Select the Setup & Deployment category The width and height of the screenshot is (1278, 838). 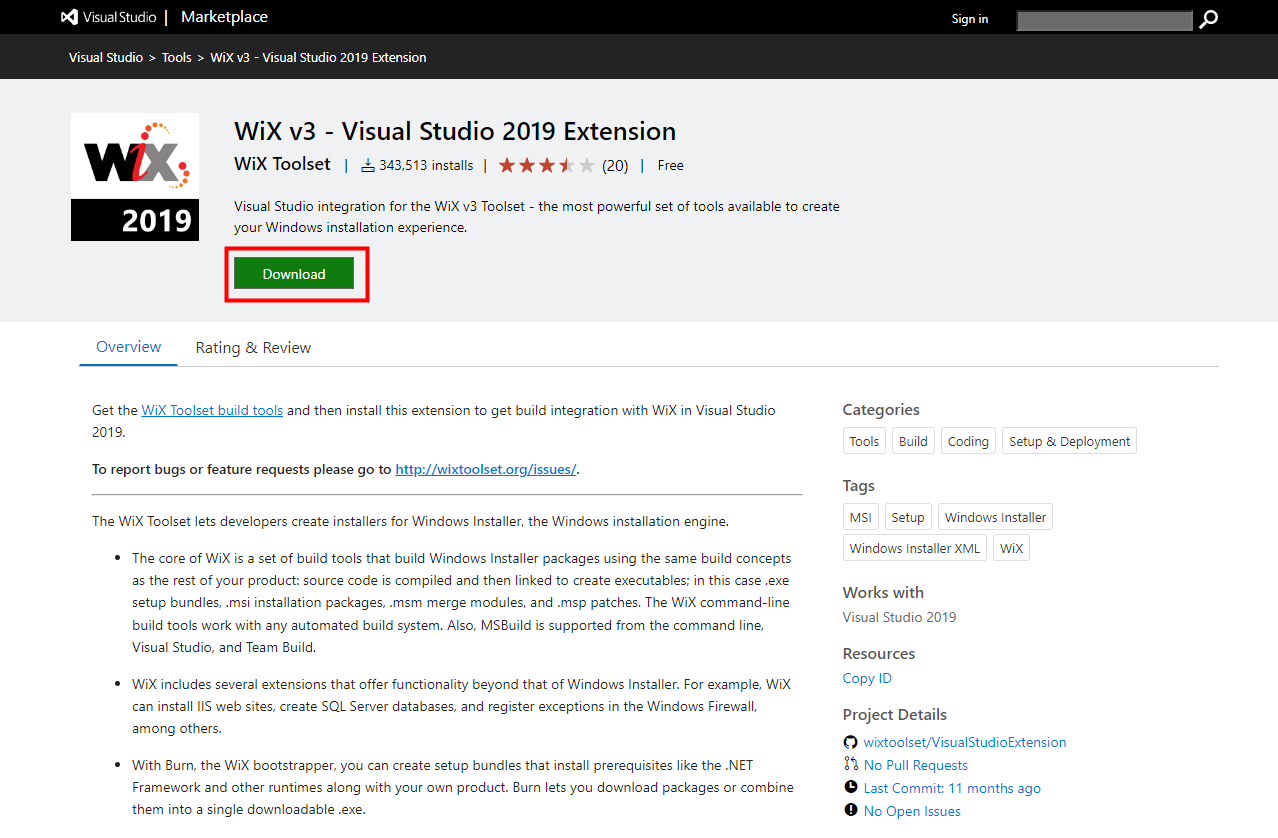[x=1069, y=441]
